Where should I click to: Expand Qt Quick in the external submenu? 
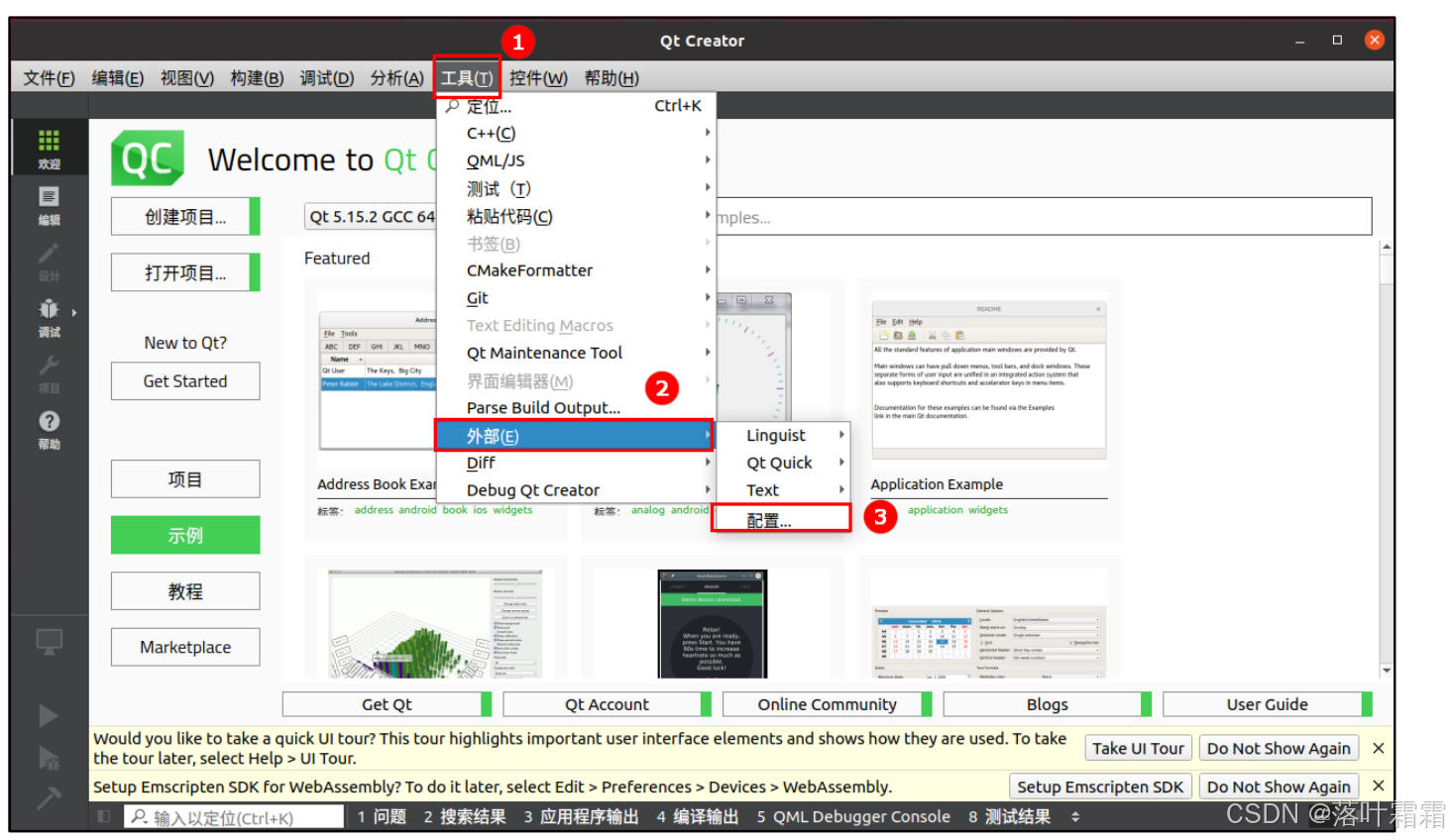(781, 463)
